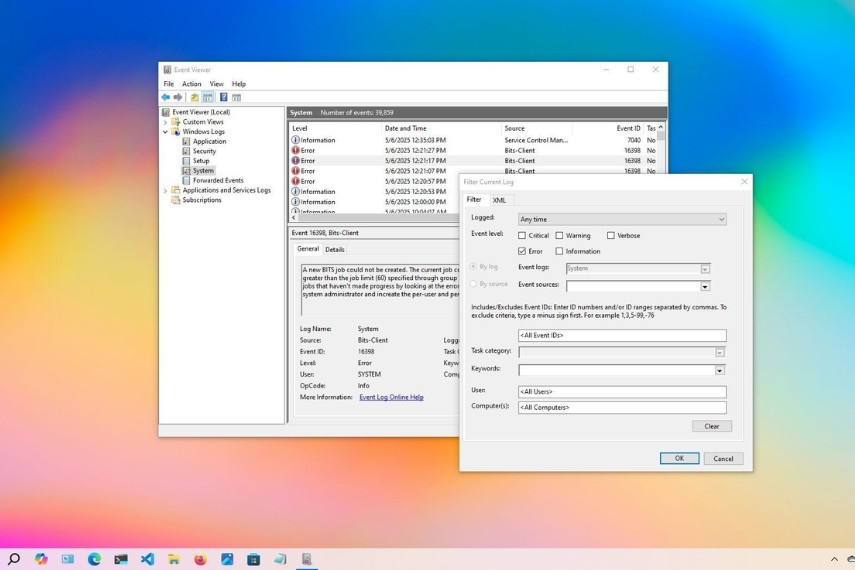The width and height of the screenshot is (855, 570).
Task: Open the Action menu
Action: [x=191, y=84]
